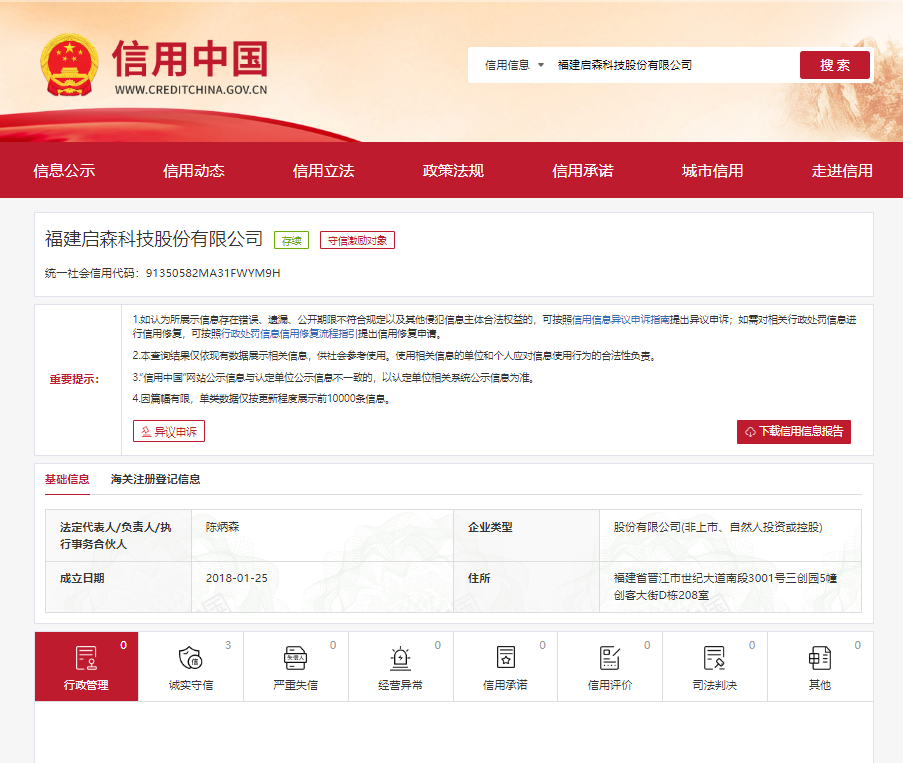Select the 基础信息 tab
Screen dimensions: 903x763
(x=67, y=479)
